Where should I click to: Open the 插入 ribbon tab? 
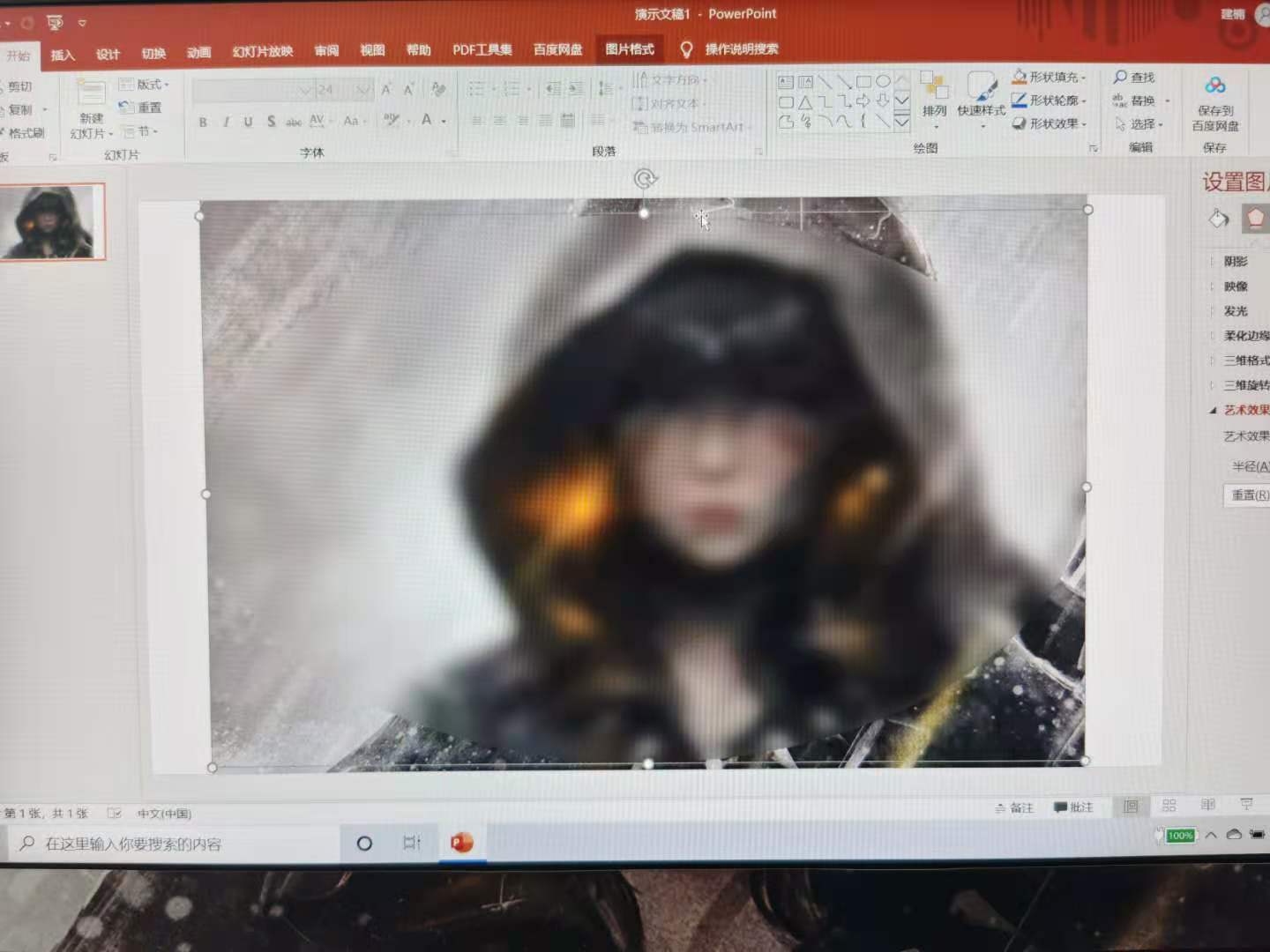click(63, 55)
